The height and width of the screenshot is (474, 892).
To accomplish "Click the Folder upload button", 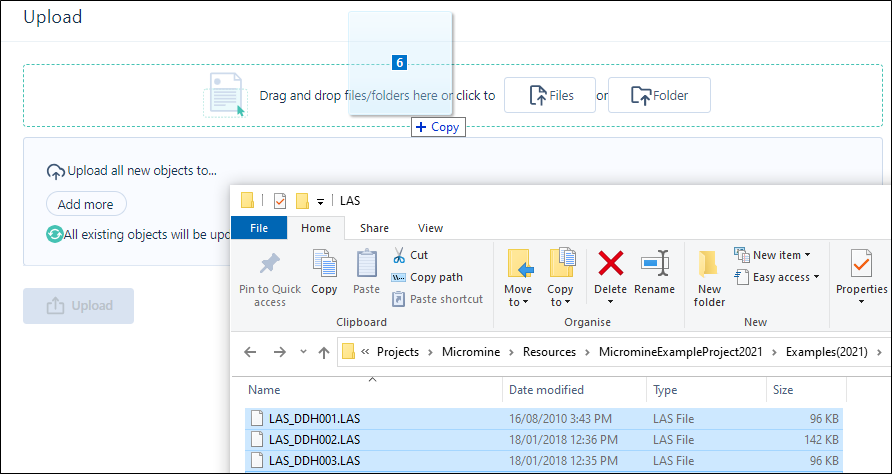I will pos(659,96).
